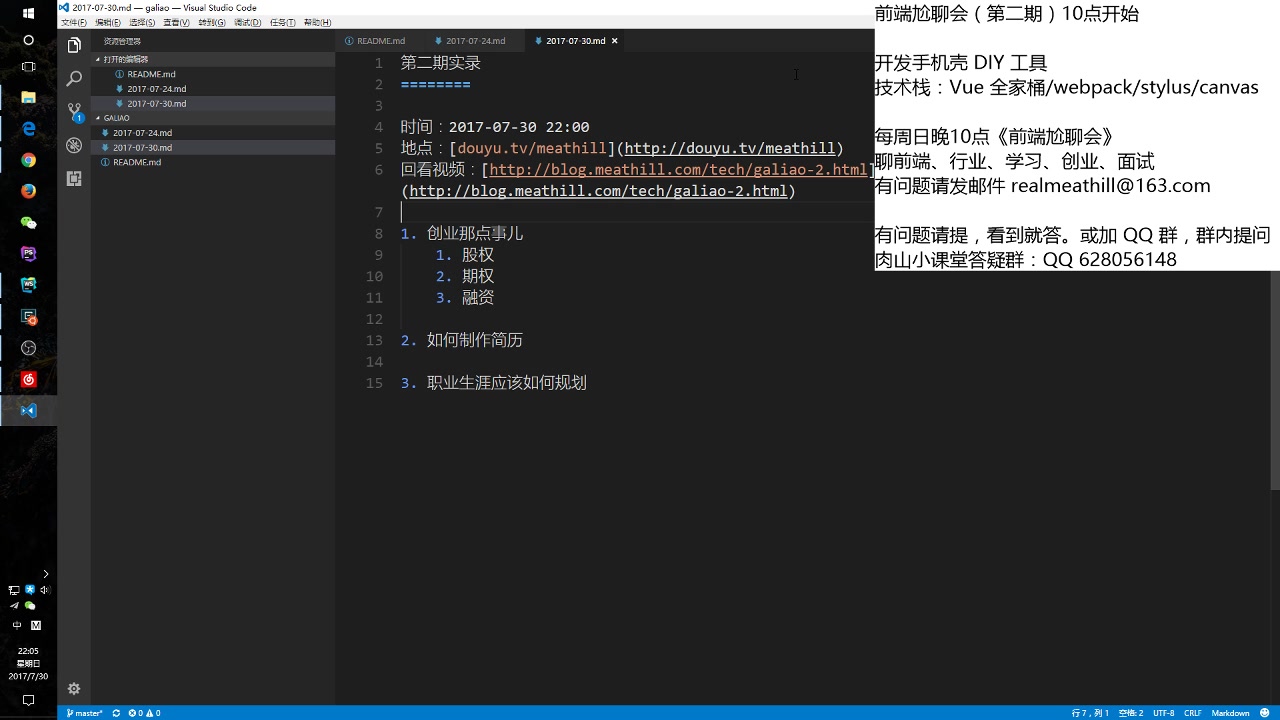The image size is (1280, 720).
Task: Open the Extensions view in the activity bar
Action: click(74, 178)
